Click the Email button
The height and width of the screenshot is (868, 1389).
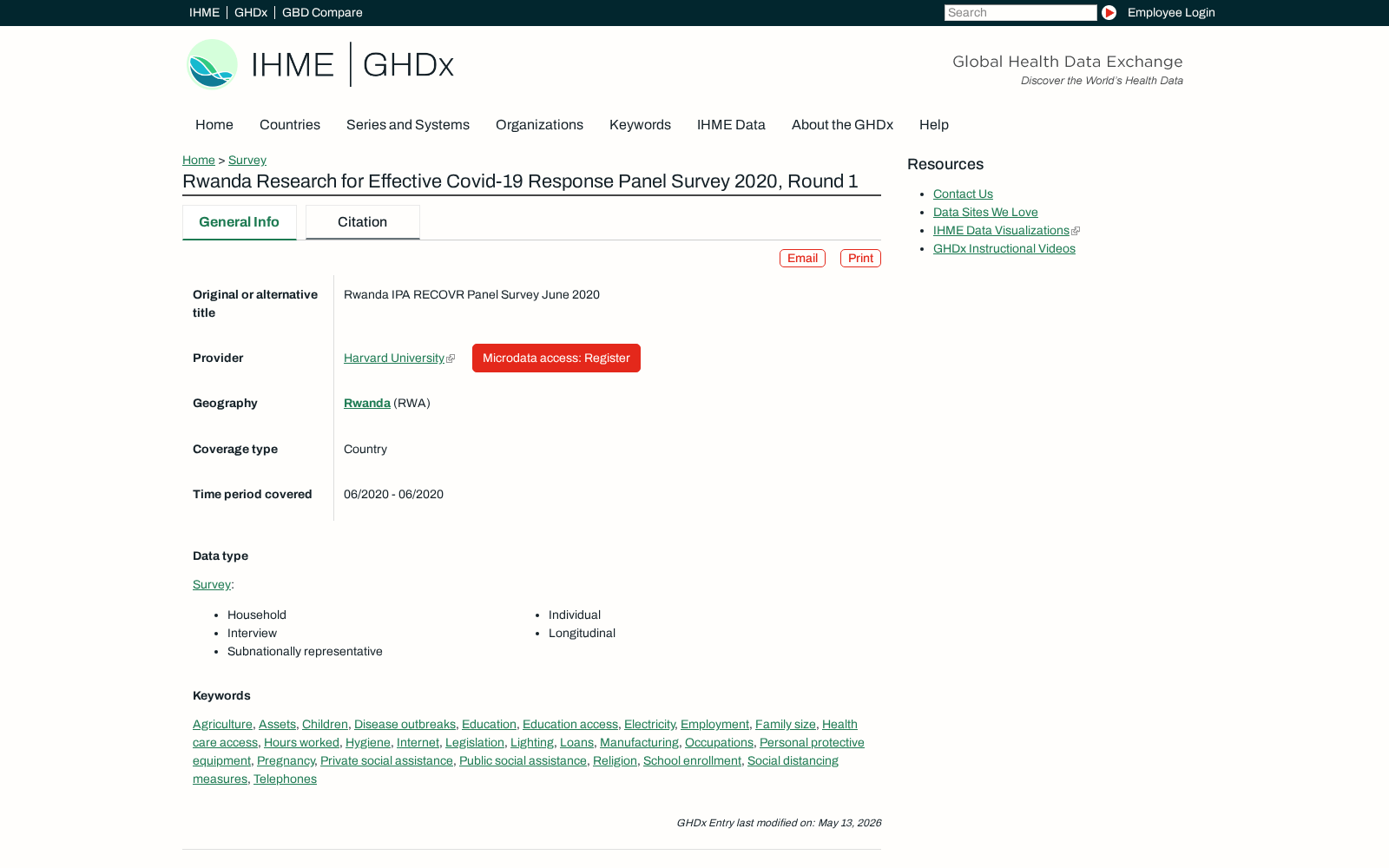click(802, 259)
